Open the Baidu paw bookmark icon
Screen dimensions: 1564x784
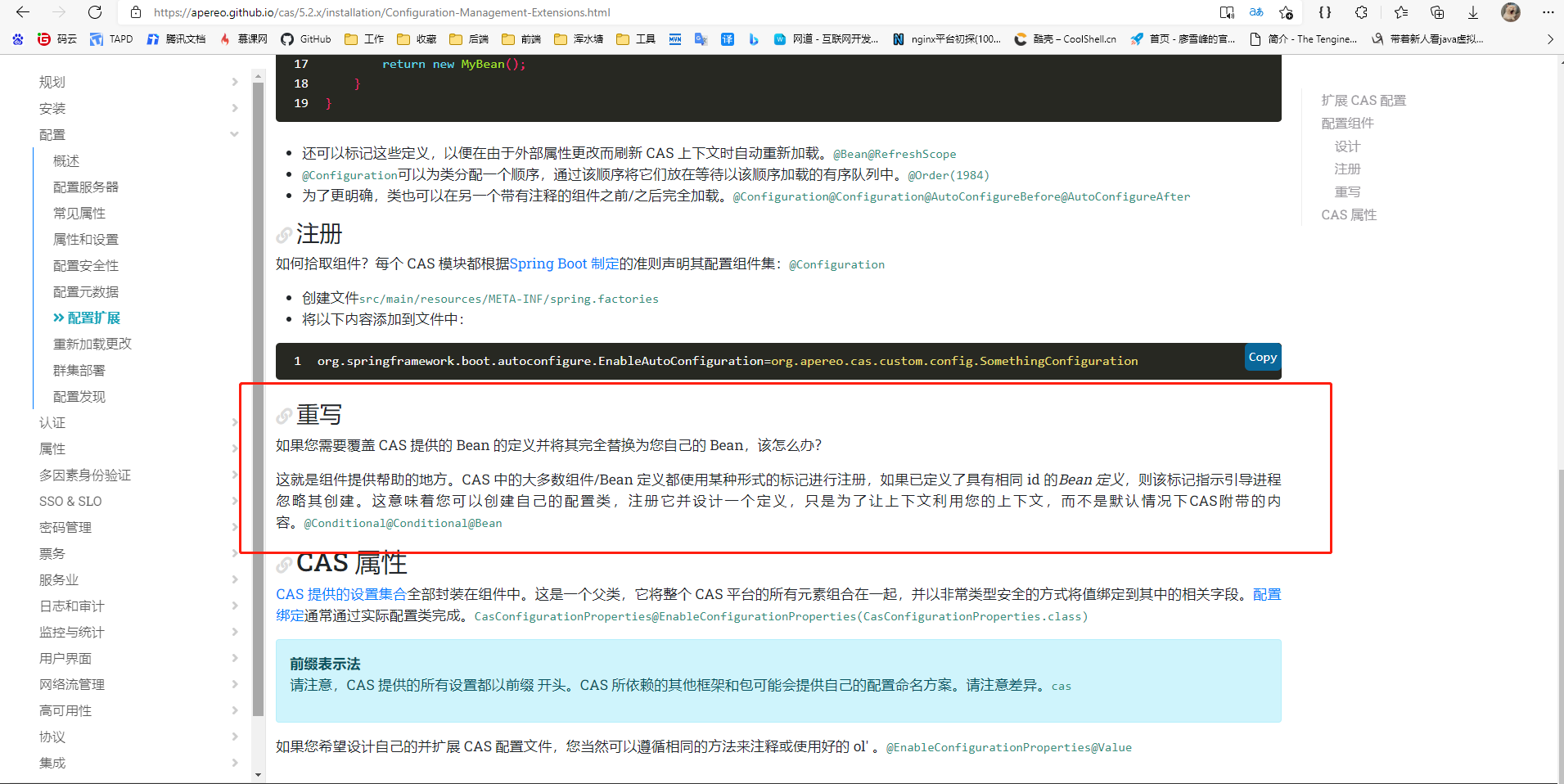[18, 38]
